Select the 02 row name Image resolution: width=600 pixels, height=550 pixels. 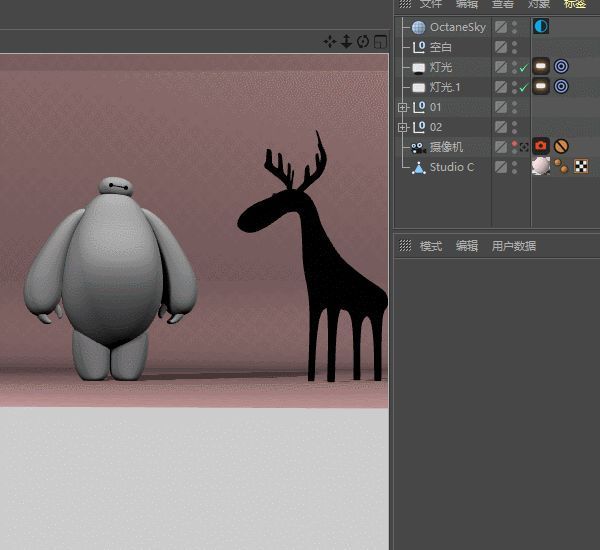click(436, 127)
